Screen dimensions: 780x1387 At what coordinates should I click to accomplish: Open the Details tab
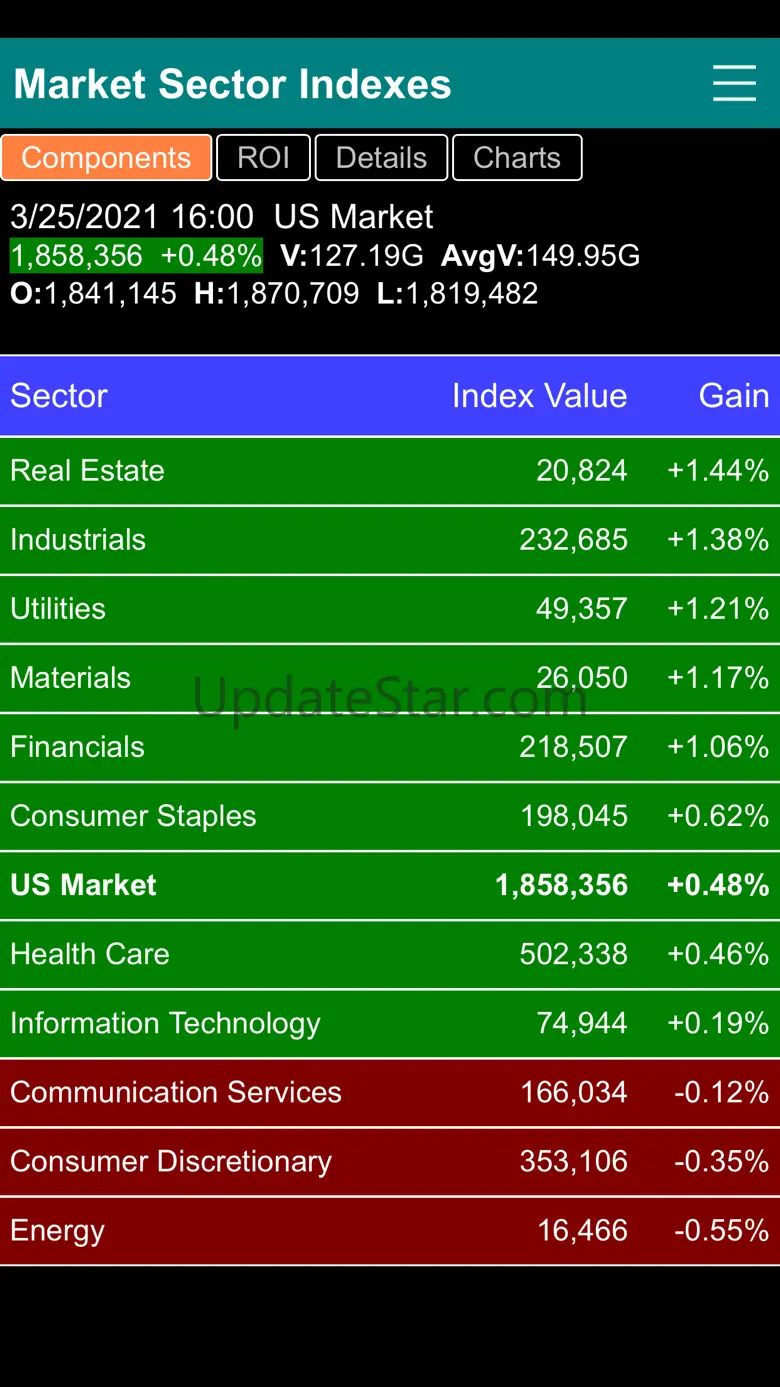[x=381, y=158]
